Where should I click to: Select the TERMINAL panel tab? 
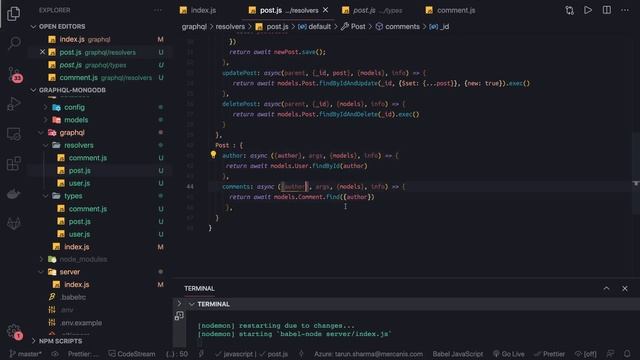click(199, 289)
